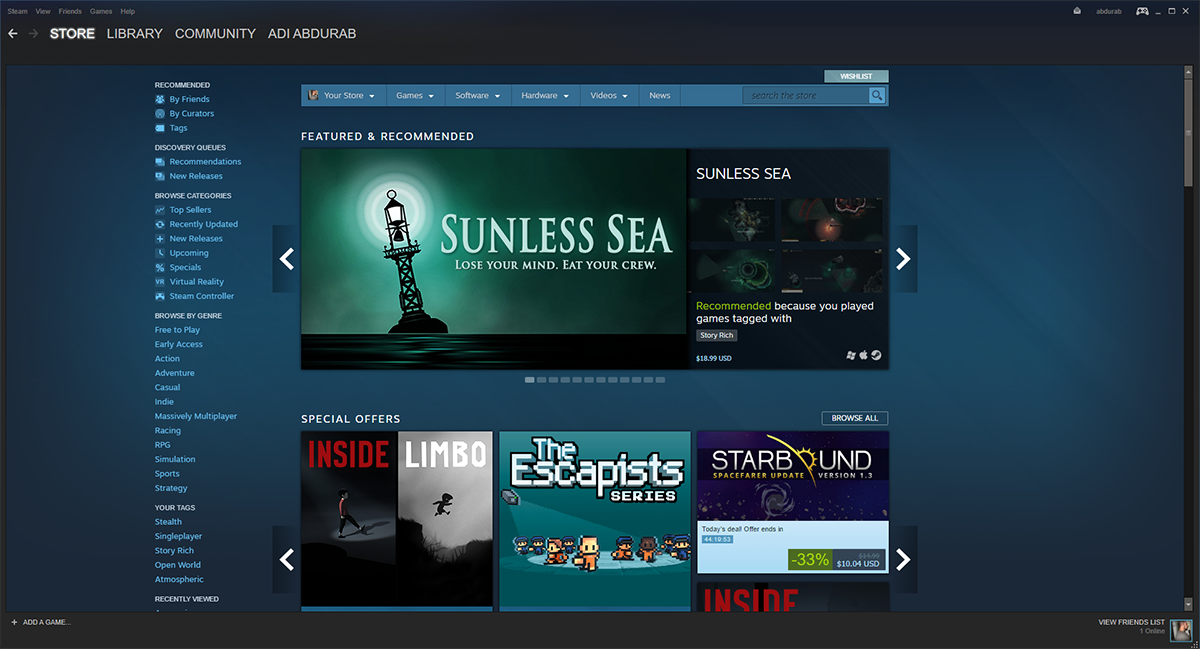Click the By Friends group icon
The height and width of the screenshot is (649, 1200).
(x=160, y=99)
